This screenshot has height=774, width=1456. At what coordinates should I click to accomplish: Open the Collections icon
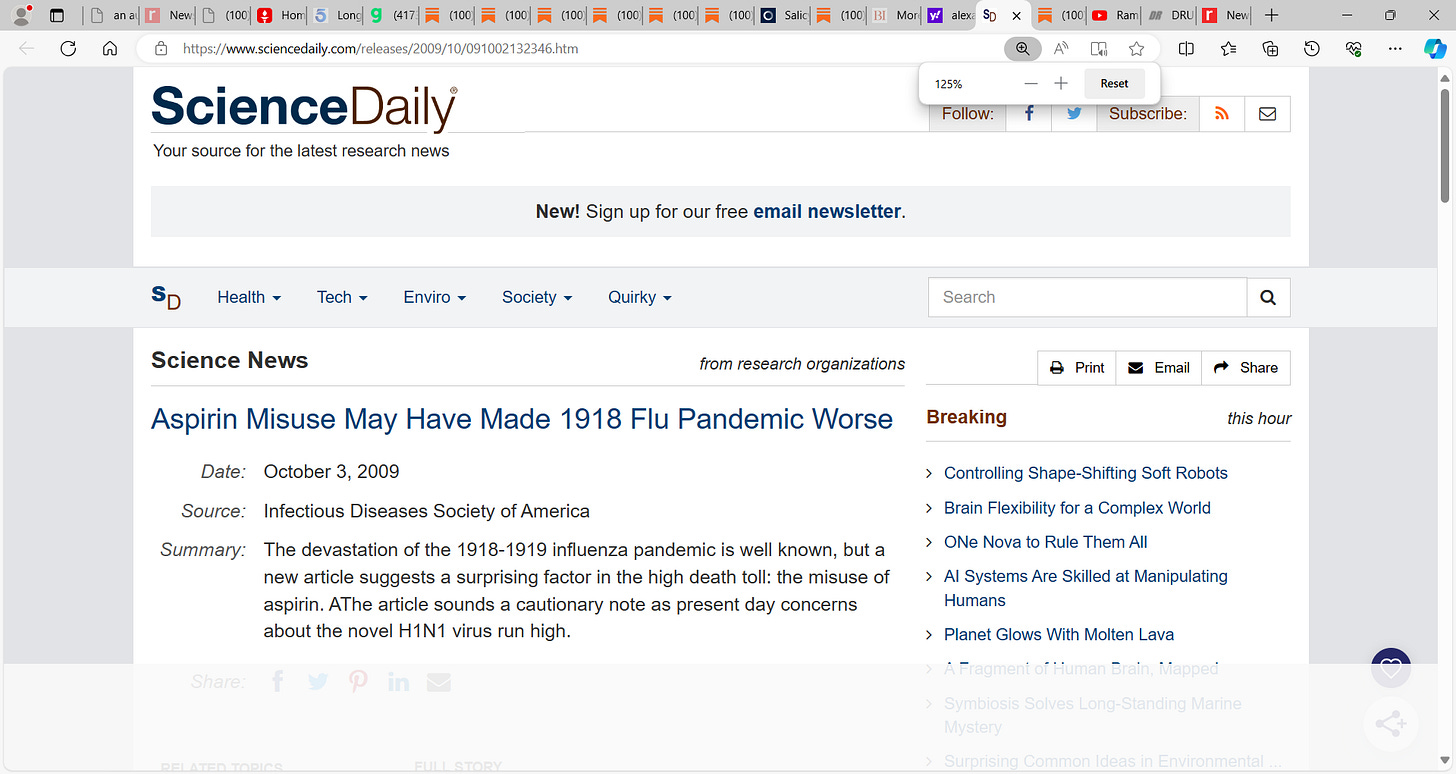[1270, 48]
